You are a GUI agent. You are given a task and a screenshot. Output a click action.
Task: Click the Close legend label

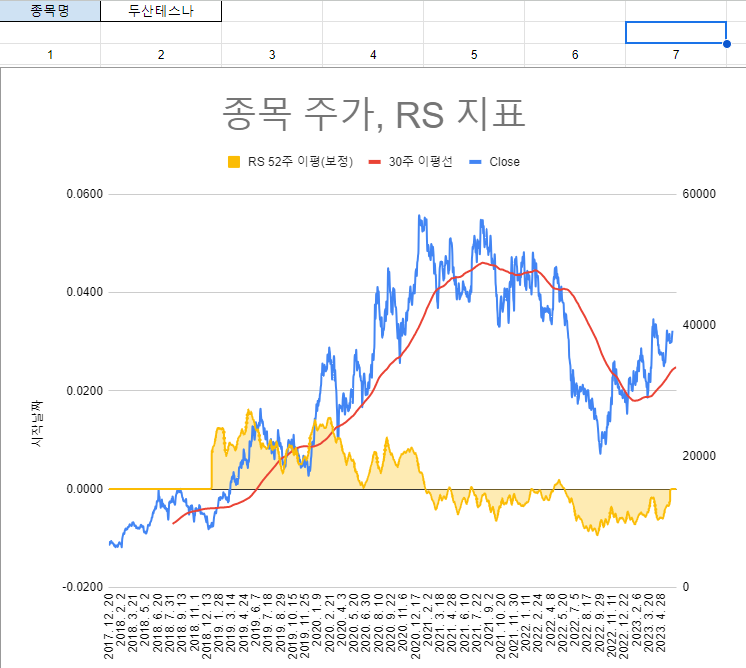click(504, 162)
